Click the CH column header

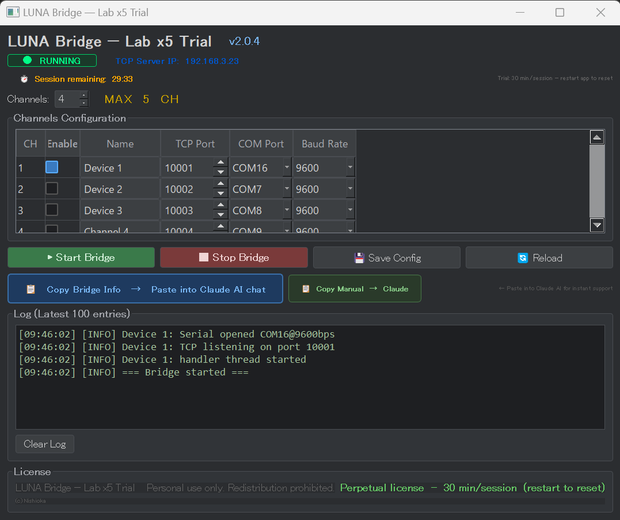coord(30,144)
